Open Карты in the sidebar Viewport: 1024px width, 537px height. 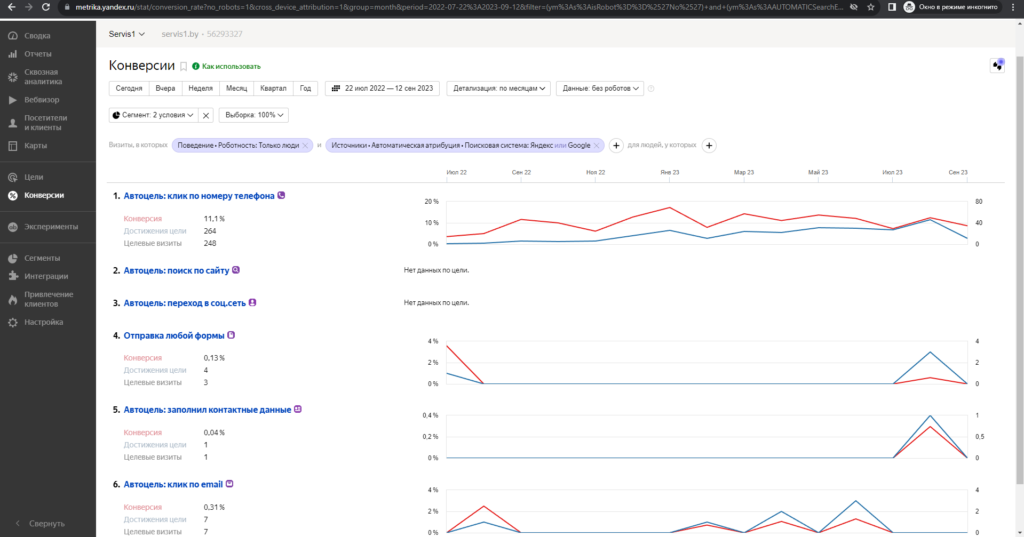[35, 146]
